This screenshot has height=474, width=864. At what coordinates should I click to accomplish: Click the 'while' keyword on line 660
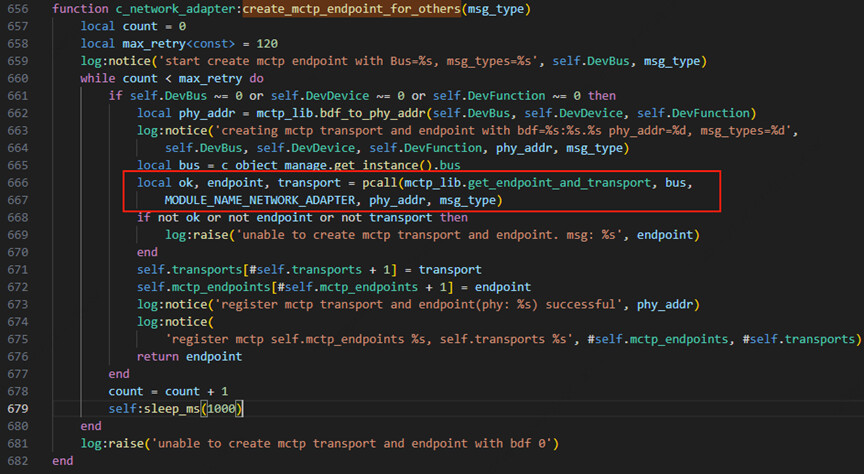tap(98, 79)
